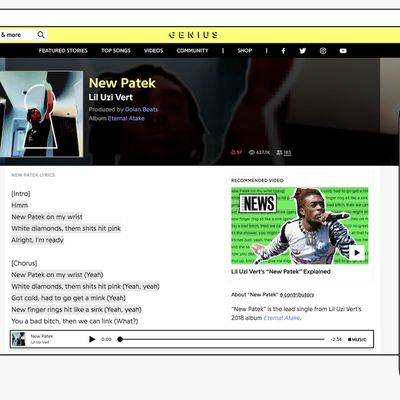Viewport: 400px width, 400px height.
Task: Open New Patek album cover art
Action: tap(41, 114)
